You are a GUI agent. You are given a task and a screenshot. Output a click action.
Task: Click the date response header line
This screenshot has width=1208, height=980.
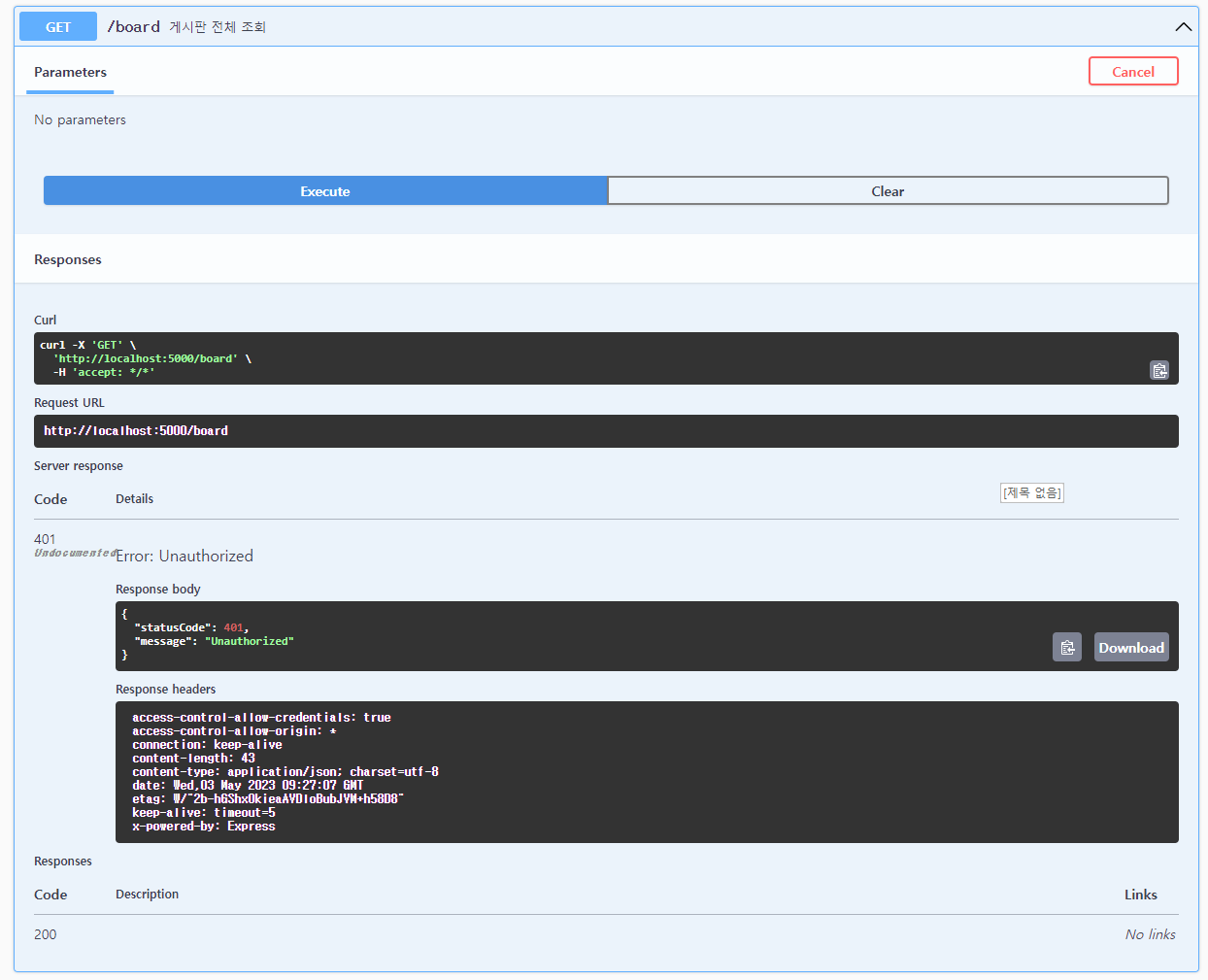tap(248, 786)
